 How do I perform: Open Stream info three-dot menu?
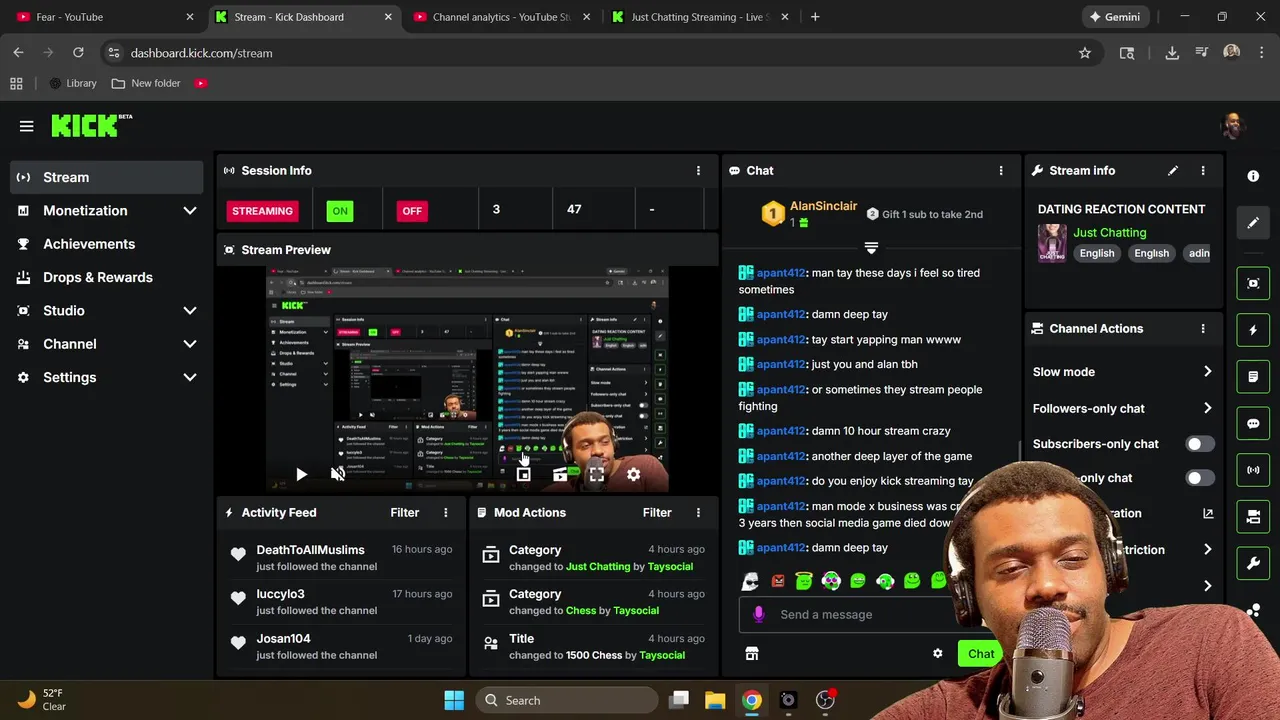(x=1203, y=171)
